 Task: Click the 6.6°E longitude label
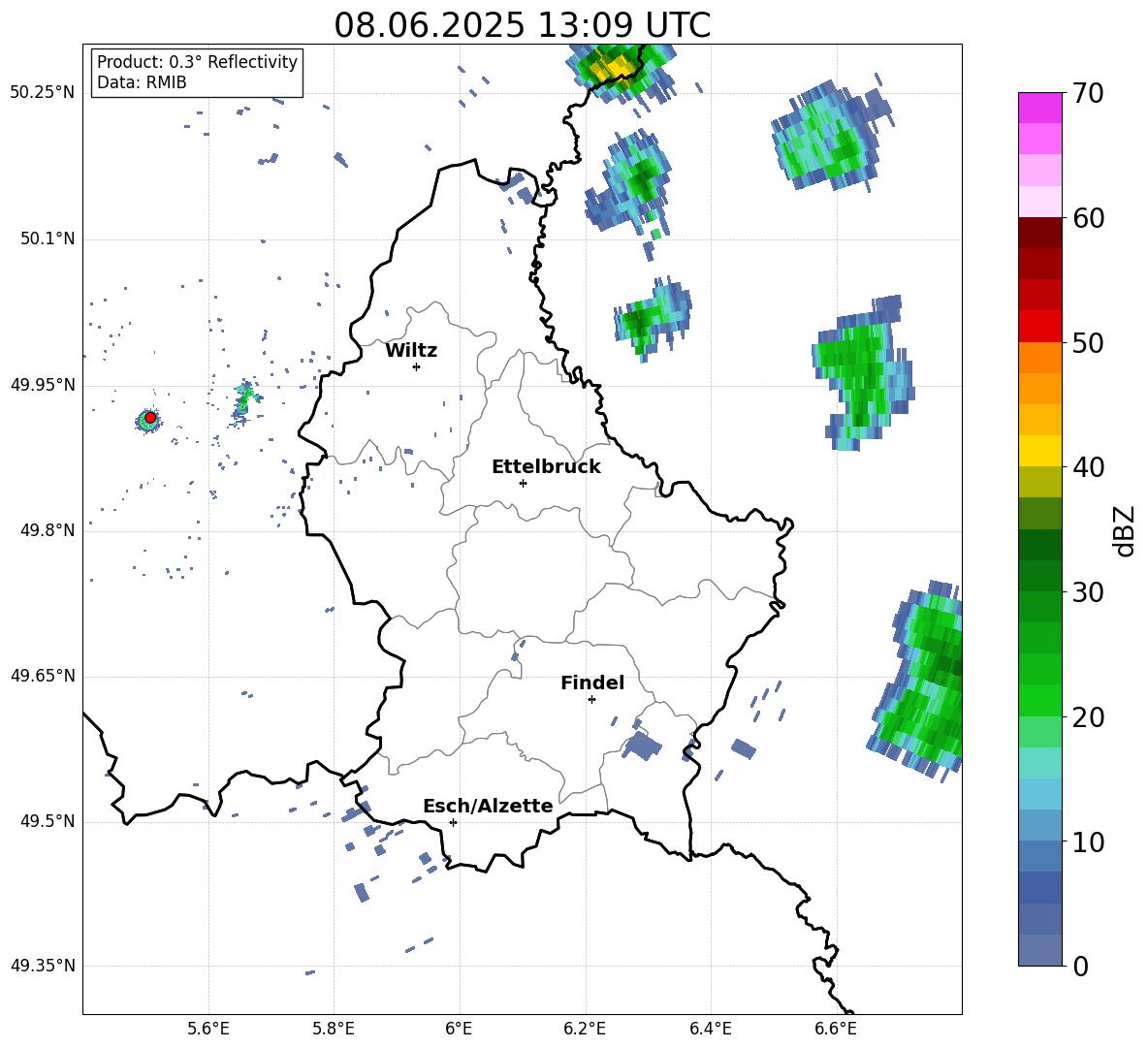coord(836,1029)
